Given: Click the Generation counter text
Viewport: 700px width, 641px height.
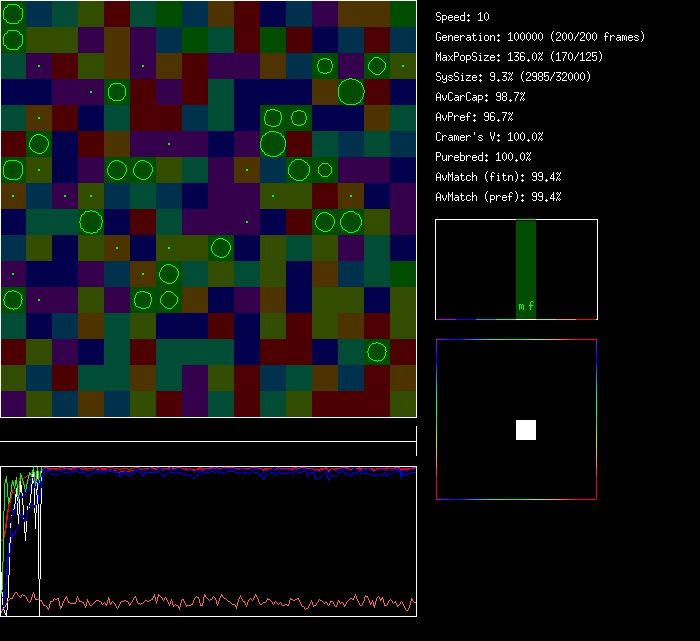Looking at the screenshot, I should pyautogui.click(x=540, y=37).
